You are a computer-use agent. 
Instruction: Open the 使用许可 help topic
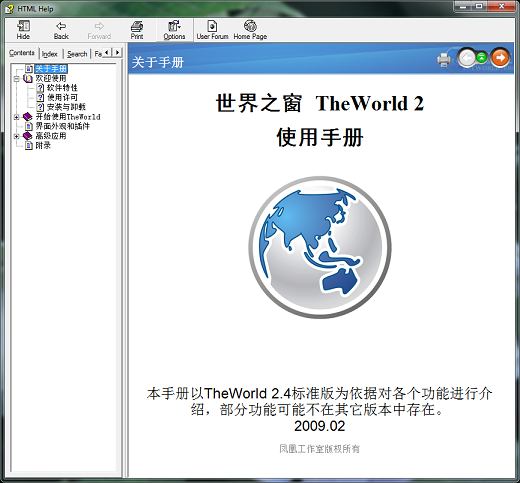pyautogui.click(x=62, y=97)
